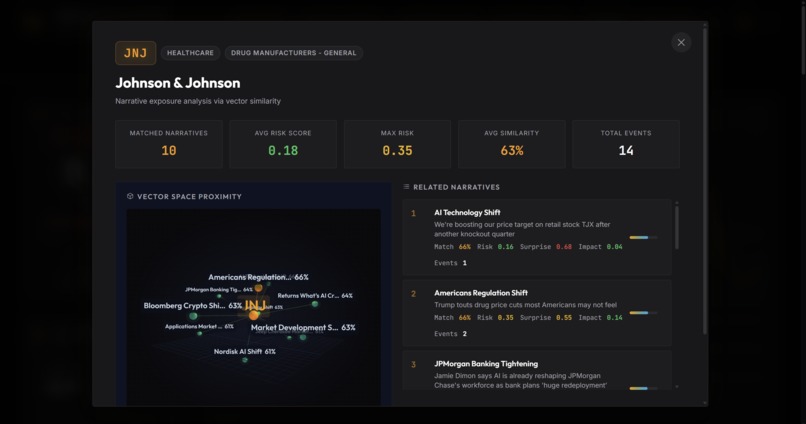Click the dialog's main vertical scrollbar
806x424 pixels.
coord(705,180)
